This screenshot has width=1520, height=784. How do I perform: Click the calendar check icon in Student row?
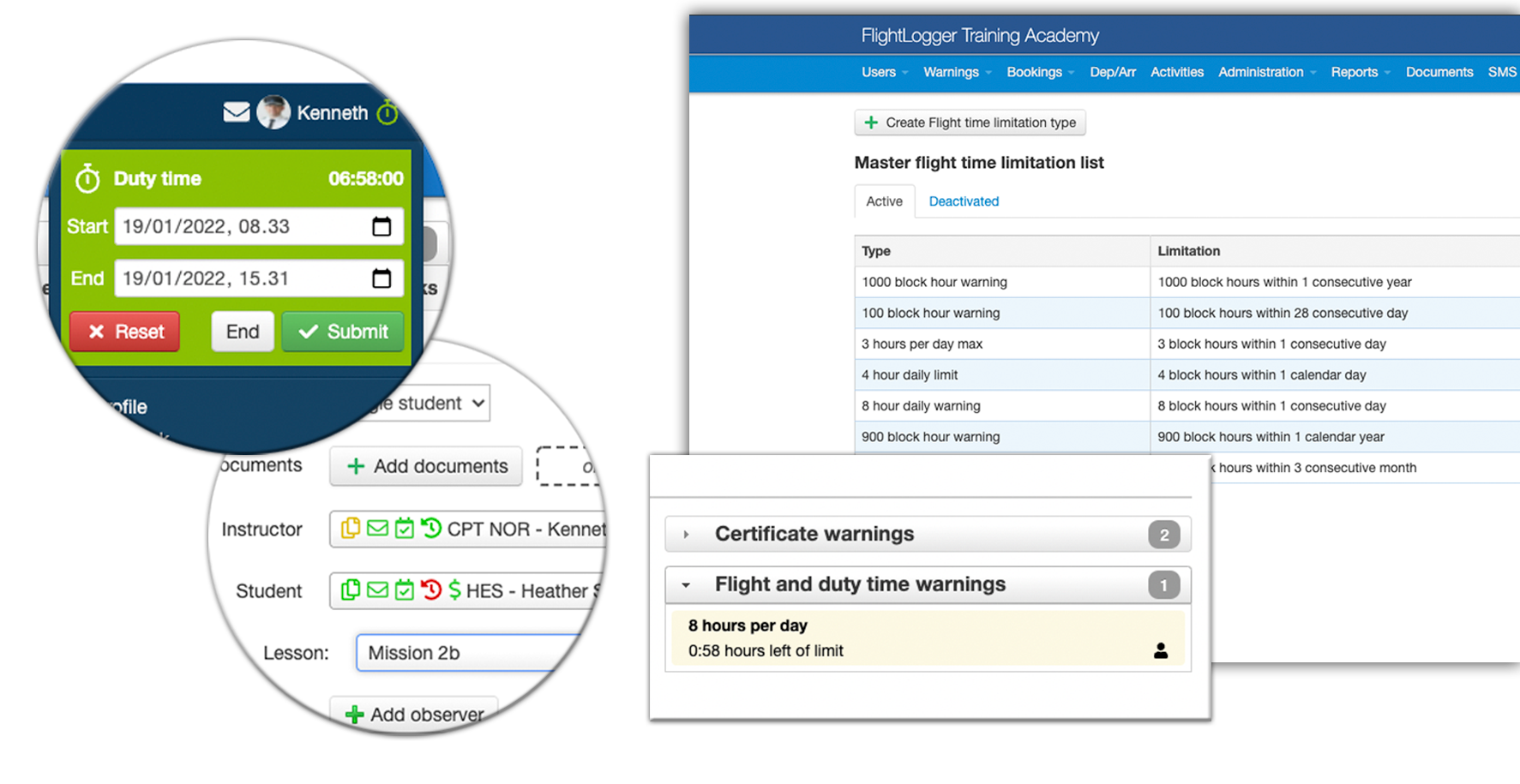coord(405,590)
